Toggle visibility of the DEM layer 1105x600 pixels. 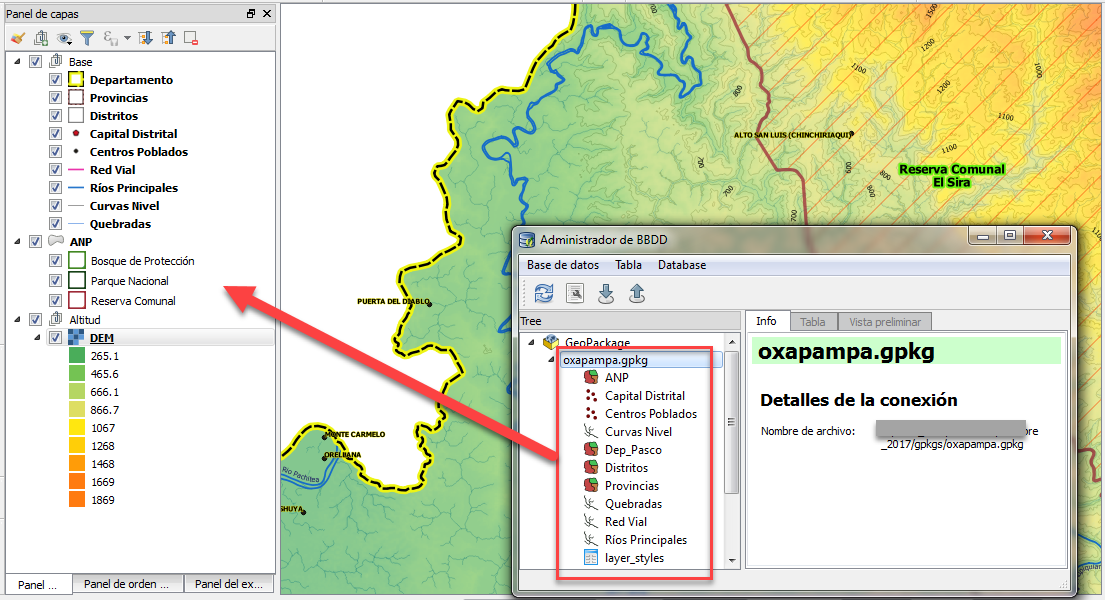tap(55, 337)
